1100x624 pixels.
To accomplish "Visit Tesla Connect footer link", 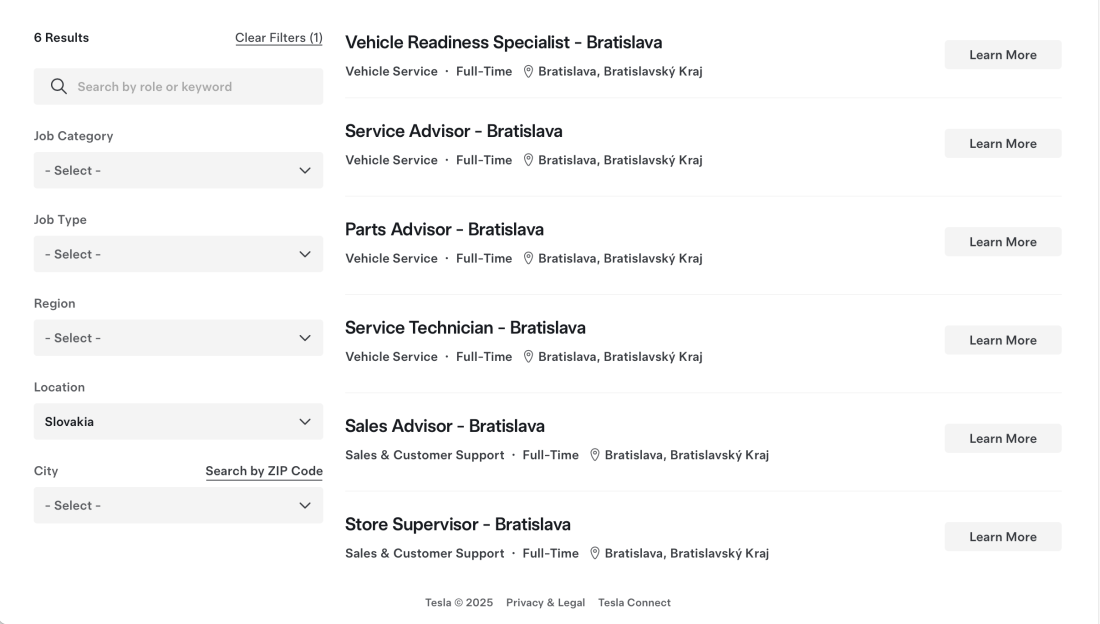I will coord(634,602).
